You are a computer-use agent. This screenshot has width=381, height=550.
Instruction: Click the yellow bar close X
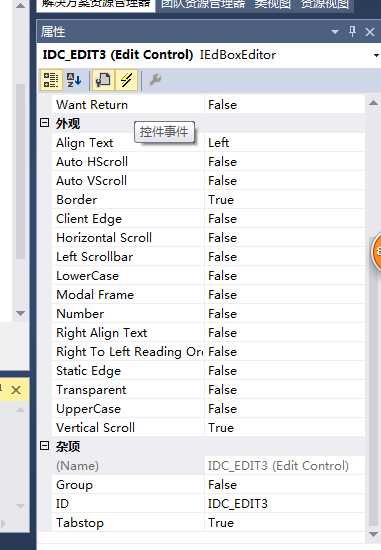coord(16,390)
